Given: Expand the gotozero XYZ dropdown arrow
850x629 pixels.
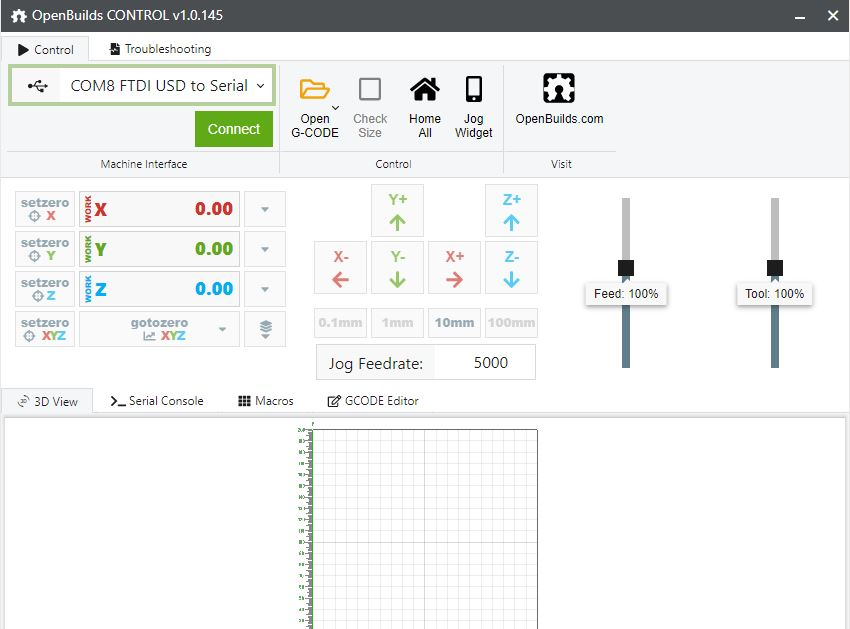Looking at the screenshot, I should pyautogui.click(x=222, y=329).
